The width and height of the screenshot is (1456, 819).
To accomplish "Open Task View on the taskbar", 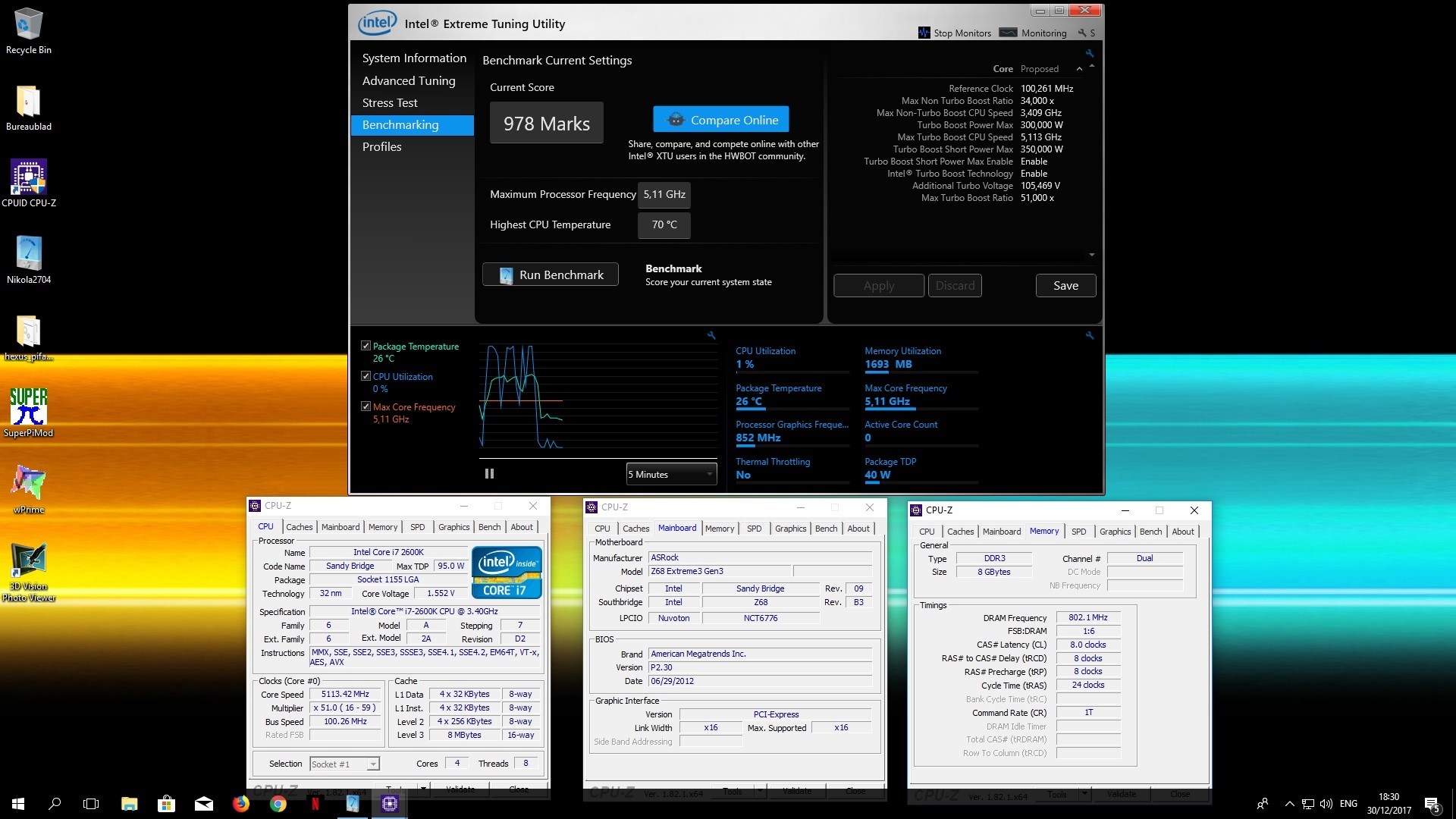I will click(x=91, y=804).
